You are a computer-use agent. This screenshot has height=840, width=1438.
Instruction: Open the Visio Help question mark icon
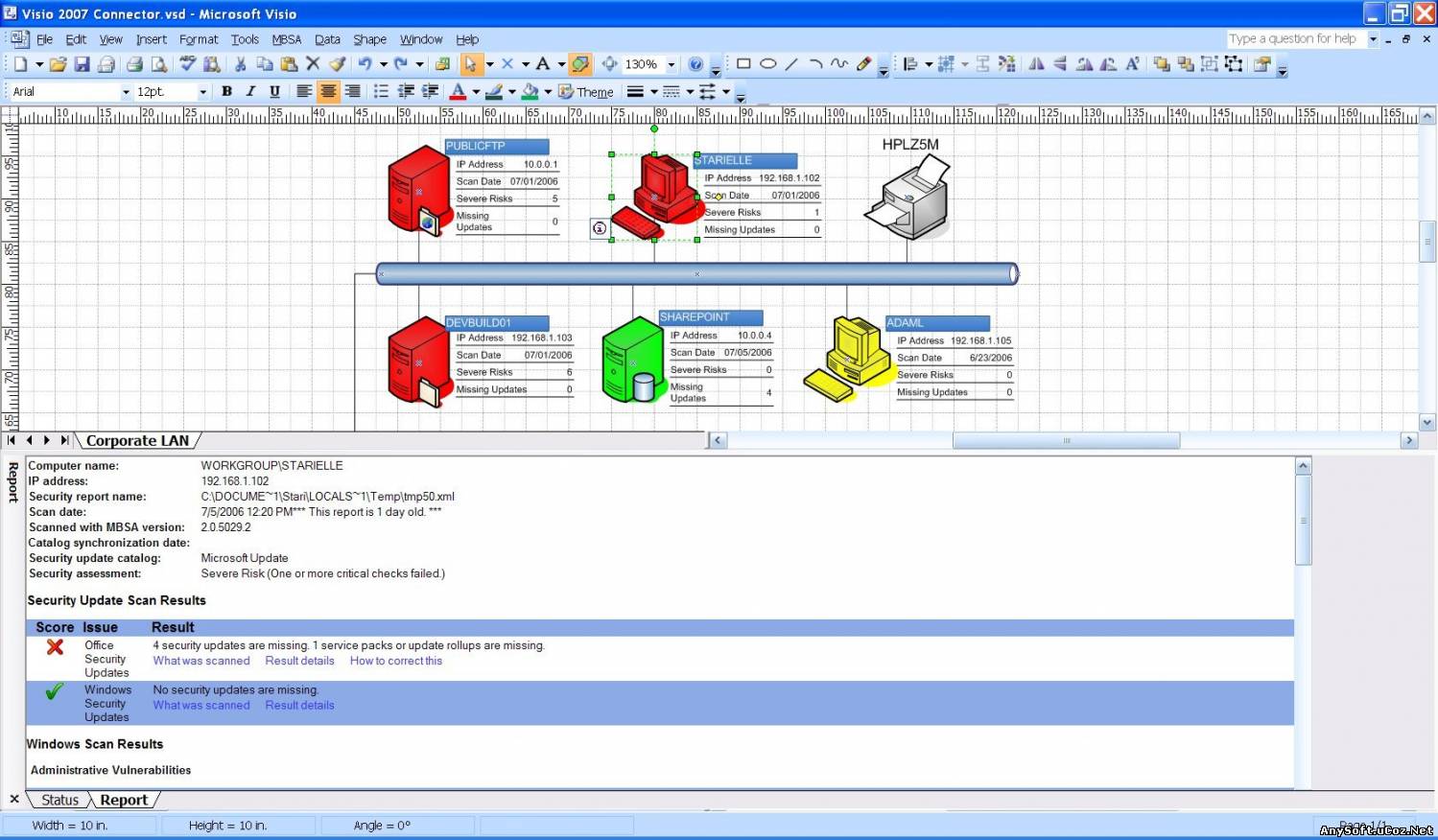[695, 64]
